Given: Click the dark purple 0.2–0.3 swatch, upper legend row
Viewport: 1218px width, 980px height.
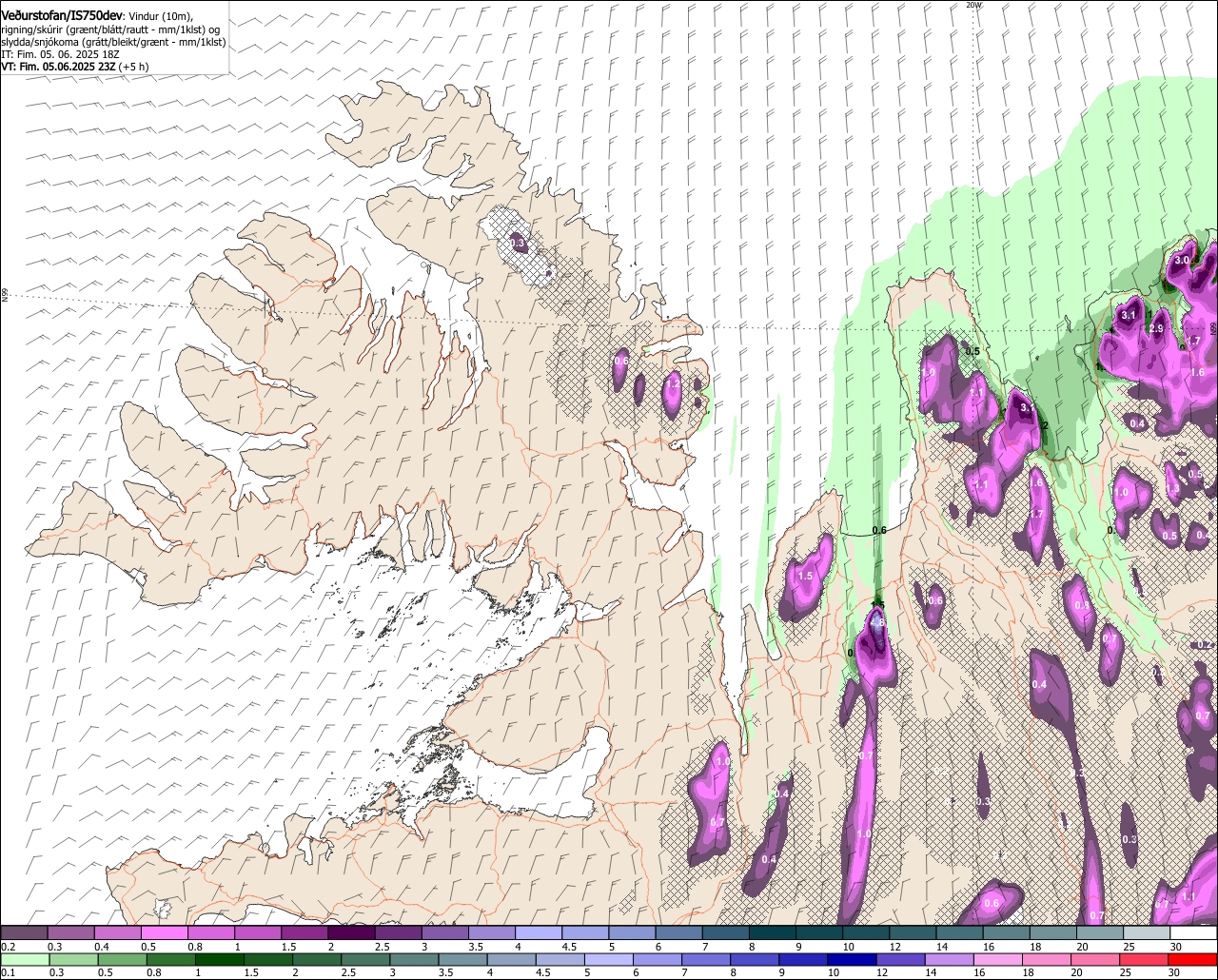Looking at the screenshot, I should [25, 932].
